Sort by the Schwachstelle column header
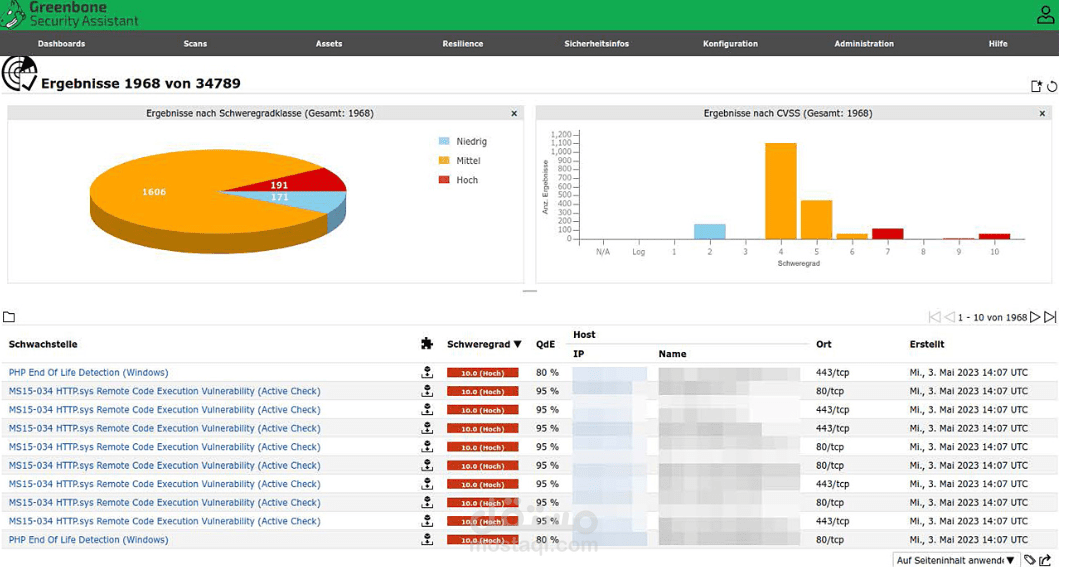The height and width of the screenshot is (567, 1068). point(43,344)
